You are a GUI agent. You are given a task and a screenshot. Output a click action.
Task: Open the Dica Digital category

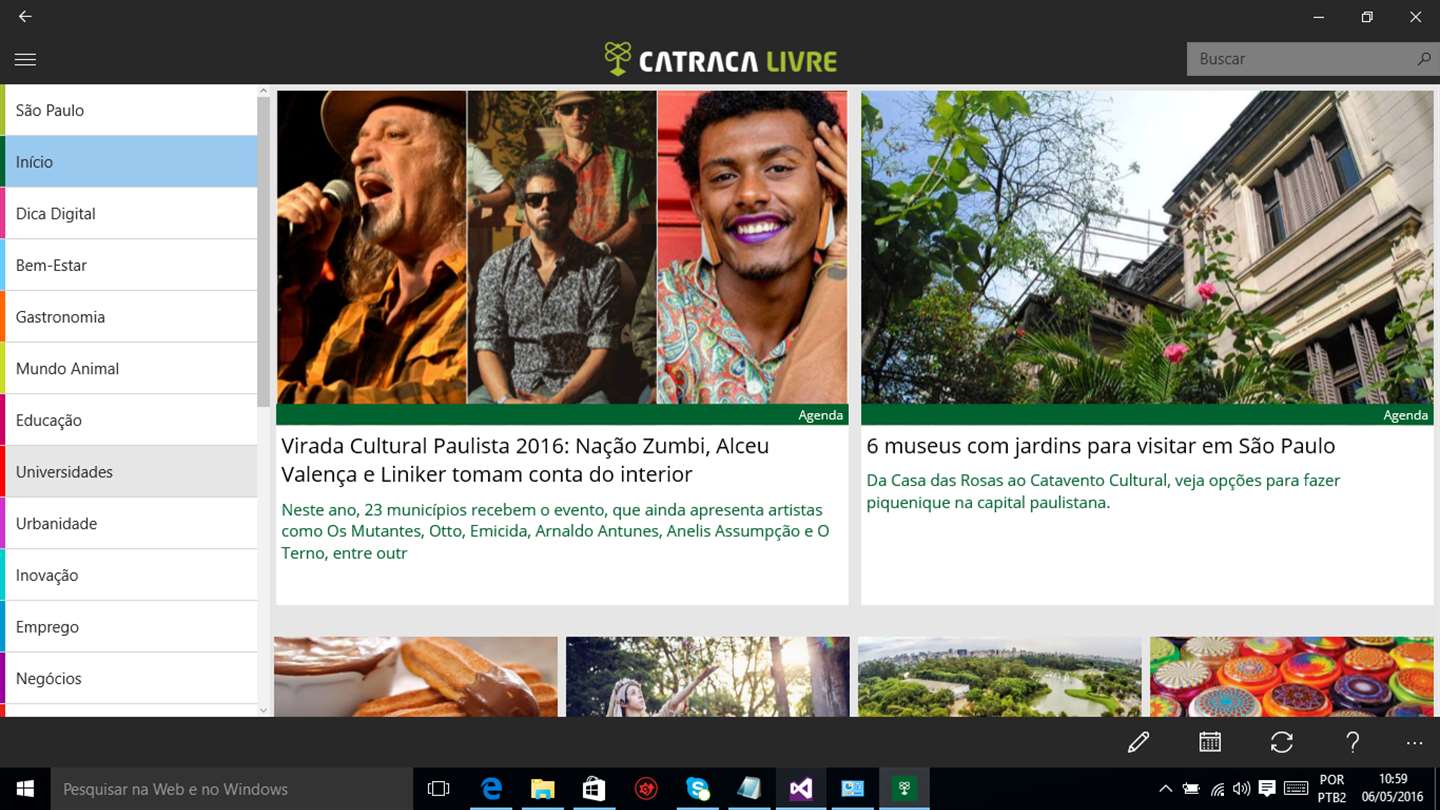[129, 213]
